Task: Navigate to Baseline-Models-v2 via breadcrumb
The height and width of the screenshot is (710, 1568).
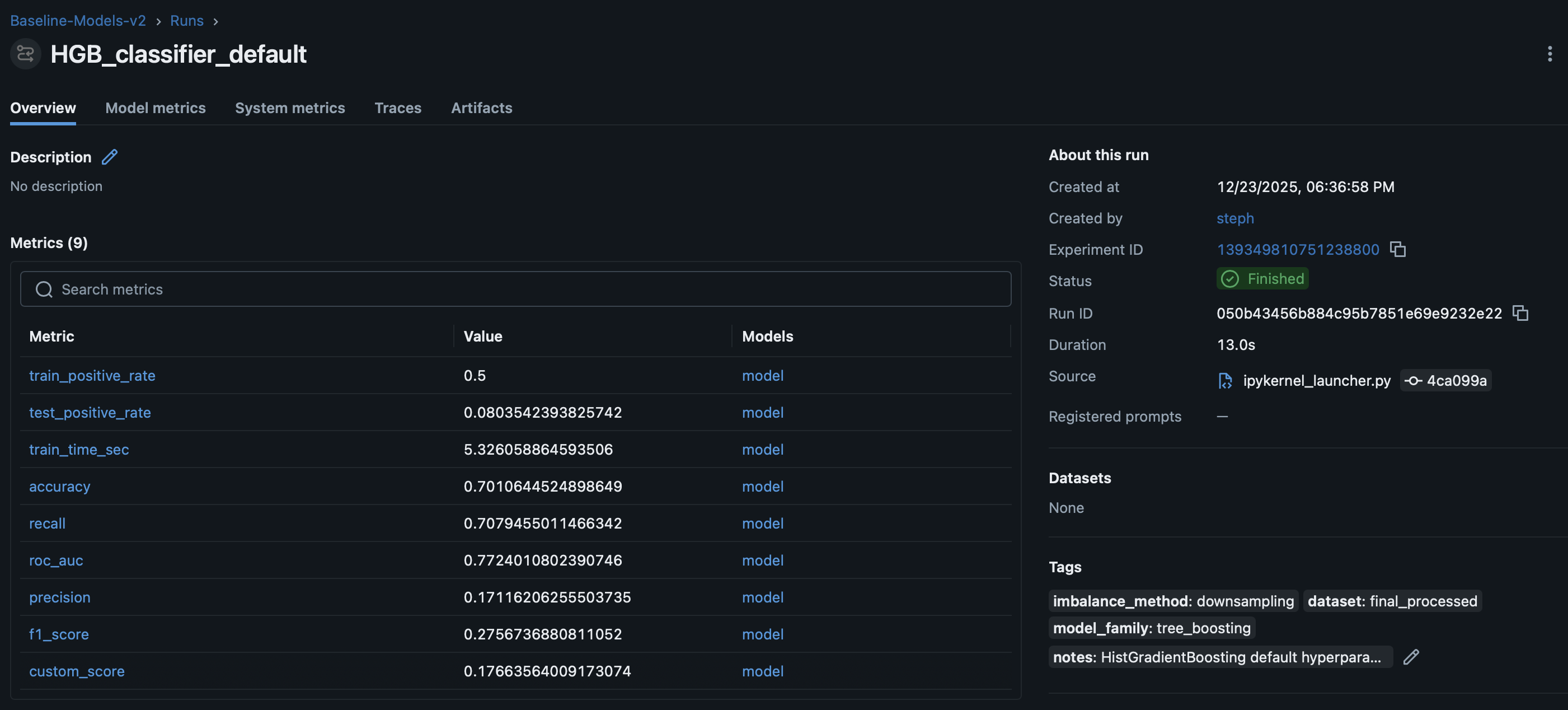Action: click(x=77, y=20)
